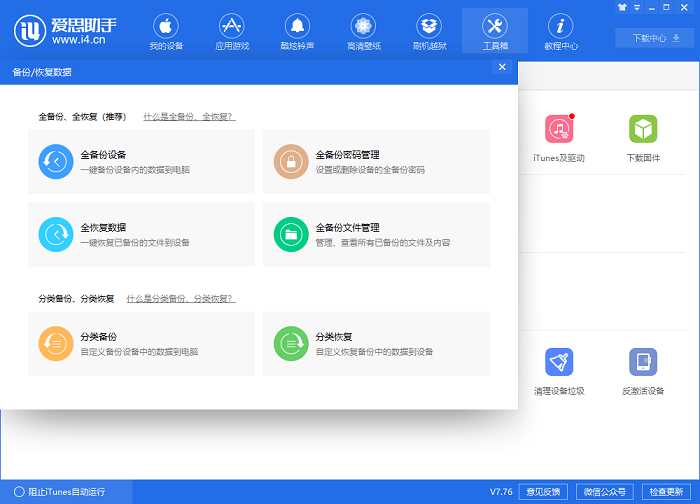Select the 全恢复数据 title text
The height and width of the screenshot is (504, 700).
tap(103, 228)
